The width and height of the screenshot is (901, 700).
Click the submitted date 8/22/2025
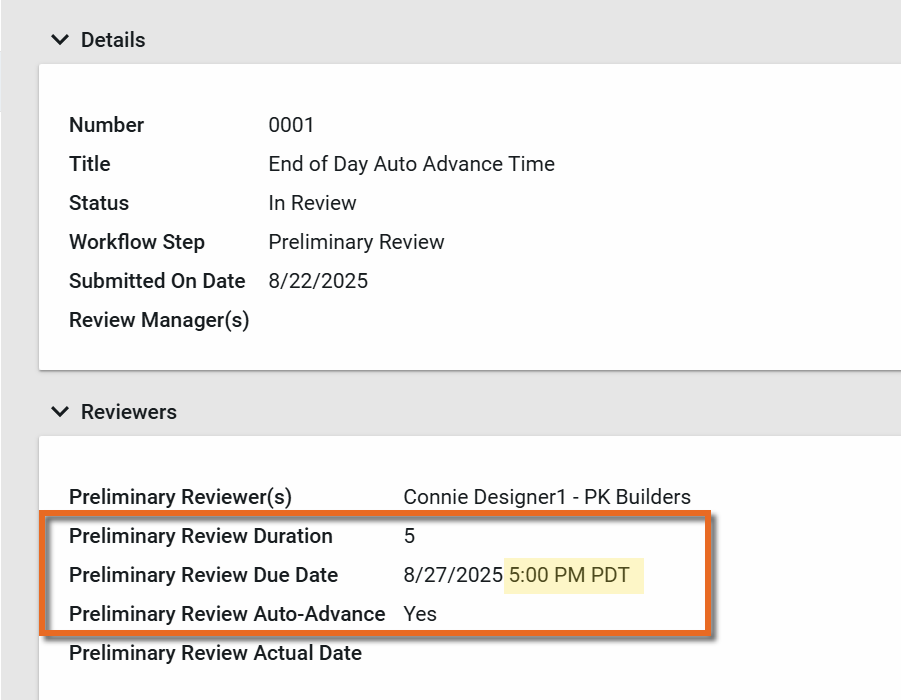point(318,281)
